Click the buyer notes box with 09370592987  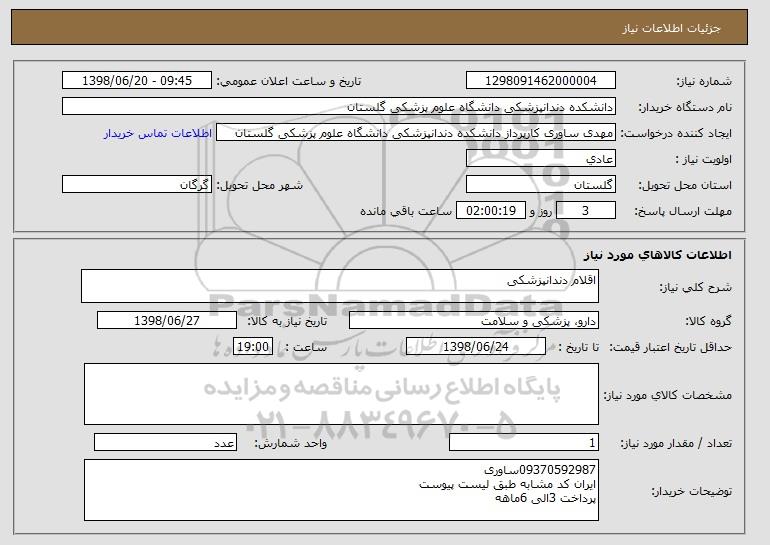click(341, 490)
